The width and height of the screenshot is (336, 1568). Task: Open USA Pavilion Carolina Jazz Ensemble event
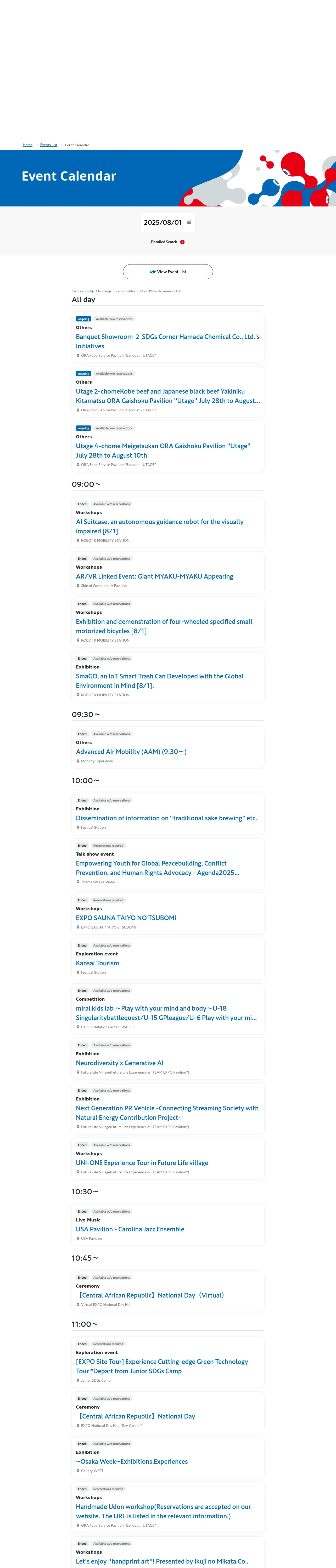[x=130, y=1229]
